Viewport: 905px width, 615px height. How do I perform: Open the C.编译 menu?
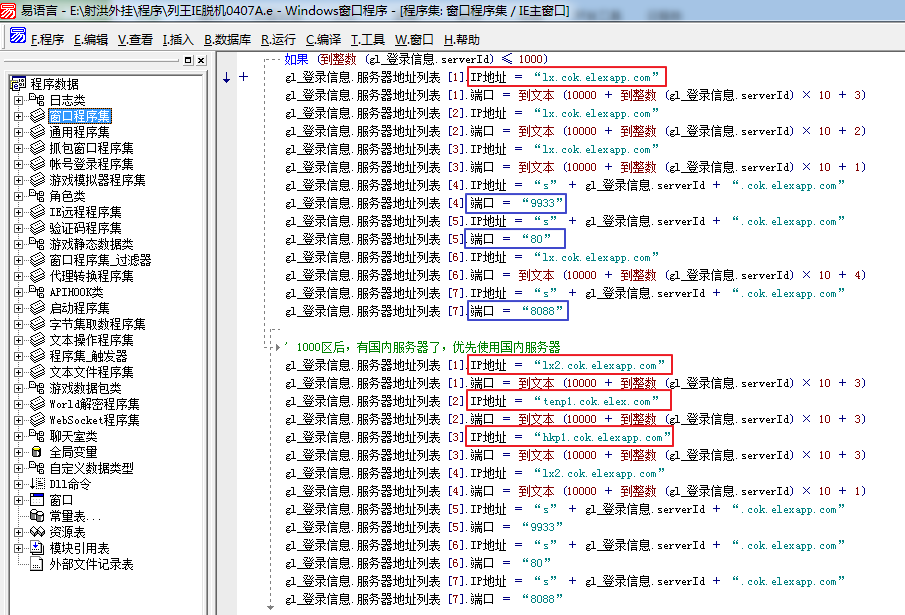pyautogui.click(x=322, y=39)
